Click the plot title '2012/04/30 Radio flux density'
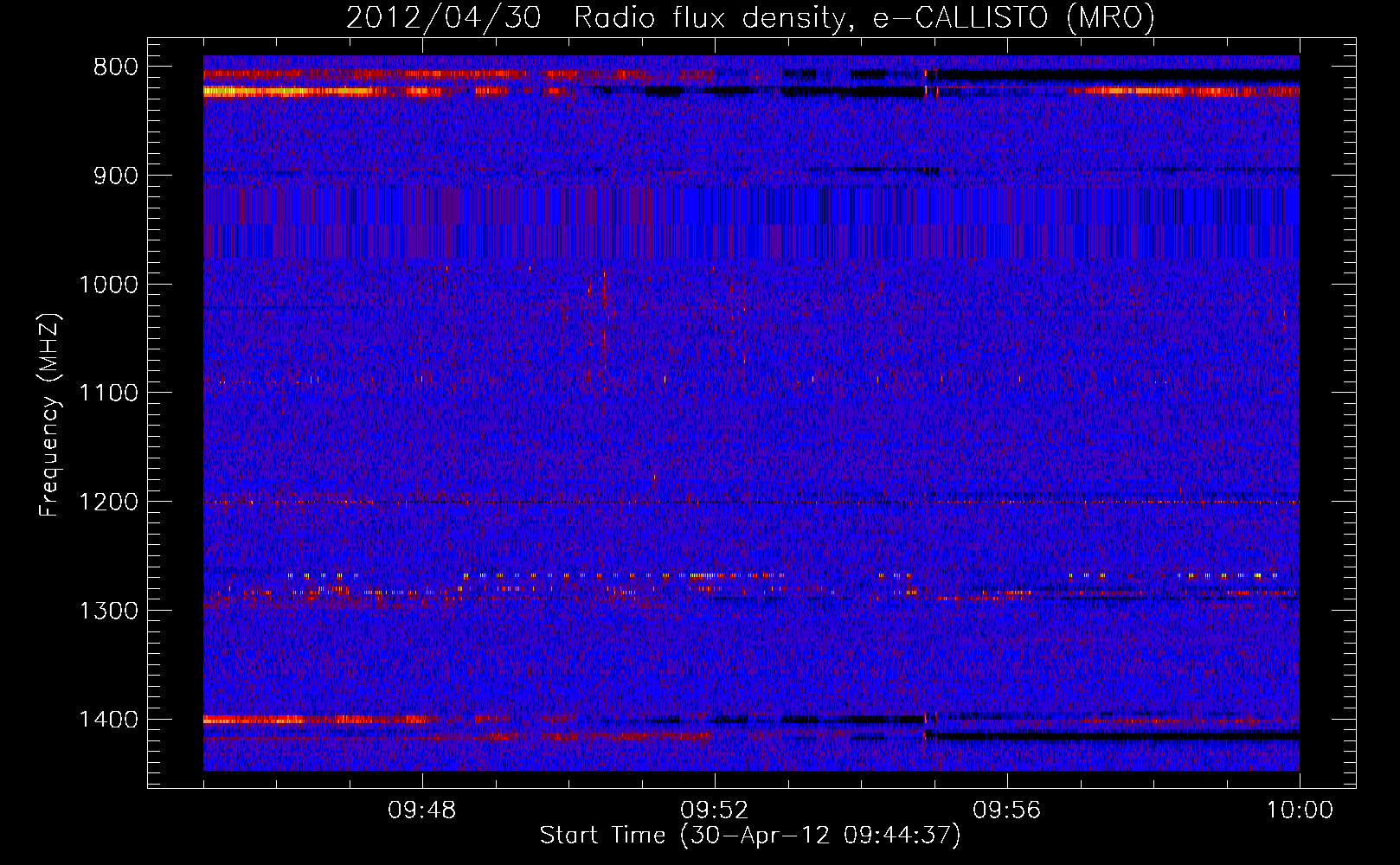Screen dimensions: 1400x865 click(x=595, y=18)
